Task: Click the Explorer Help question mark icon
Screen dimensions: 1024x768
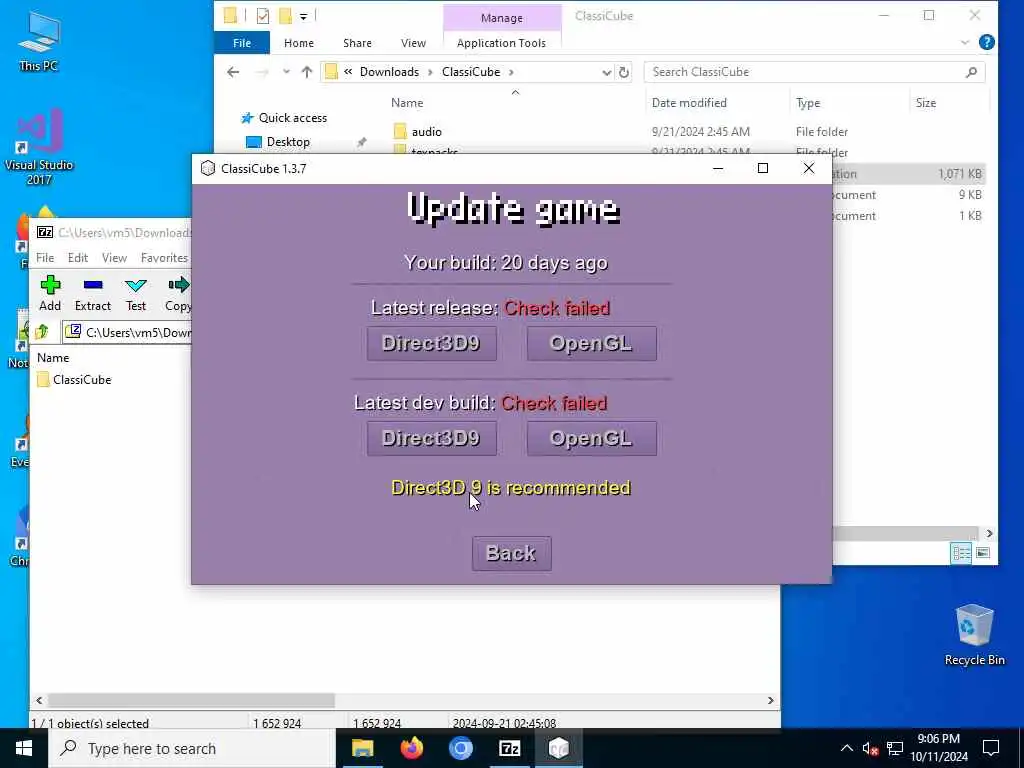Action: [x=987, y=42]
